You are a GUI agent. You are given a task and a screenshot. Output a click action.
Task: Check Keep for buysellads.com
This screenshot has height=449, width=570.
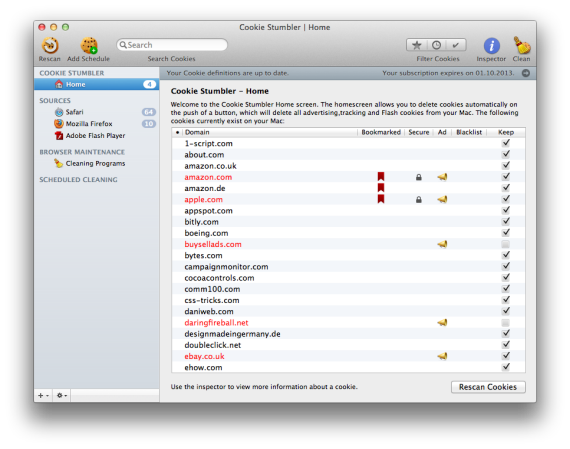click(506, 244)
